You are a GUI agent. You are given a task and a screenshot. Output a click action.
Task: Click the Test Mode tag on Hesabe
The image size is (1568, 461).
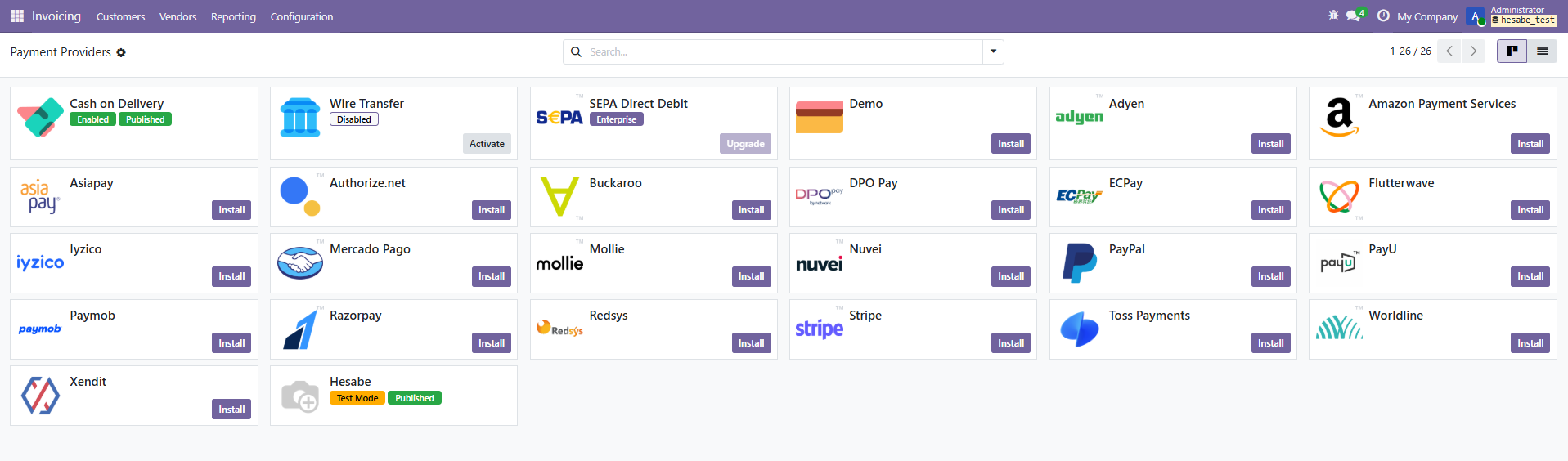click(357, 398)
